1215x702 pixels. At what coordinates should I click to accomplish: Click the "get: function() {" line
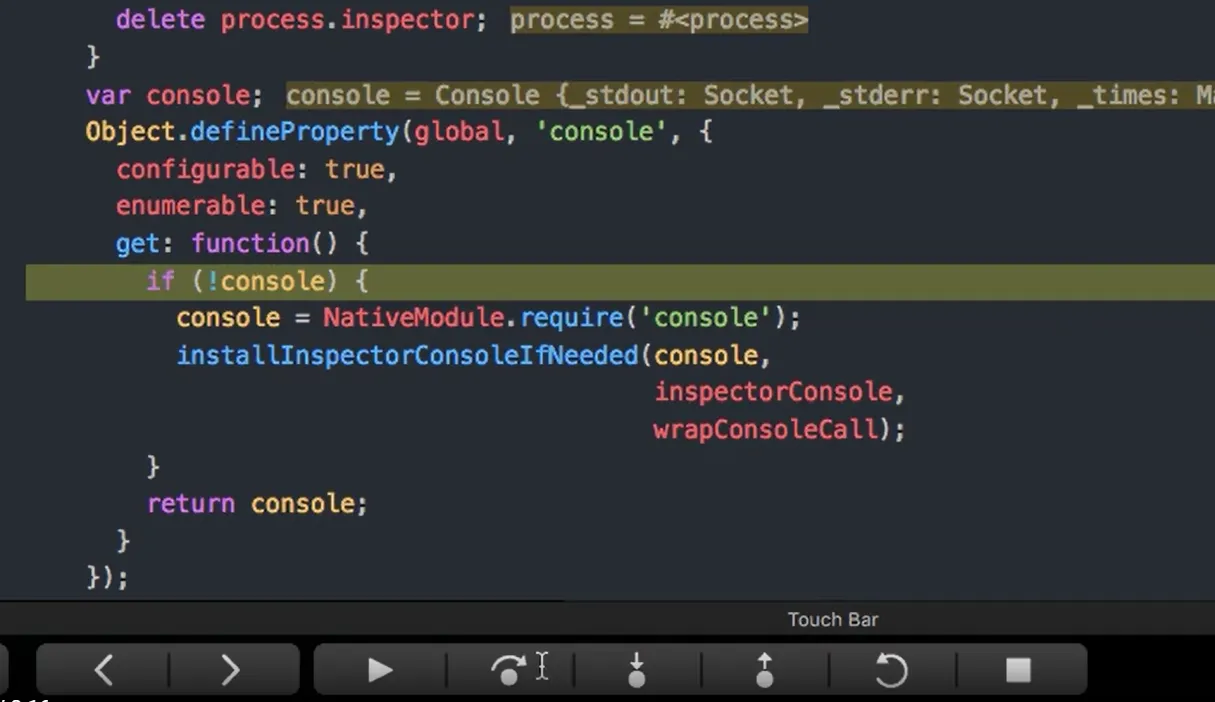coord(243,243)
